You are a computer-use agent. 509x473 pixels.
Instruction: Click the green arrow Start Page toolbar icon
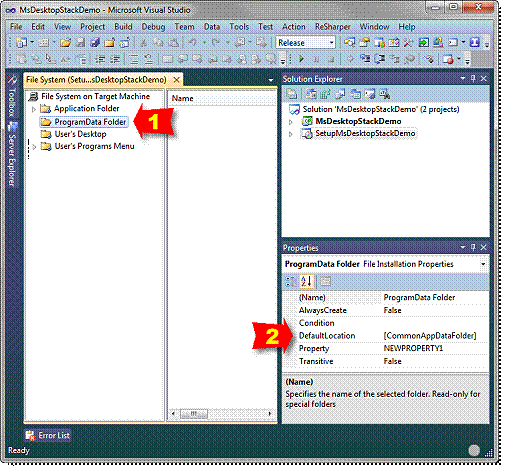[423, 43]
